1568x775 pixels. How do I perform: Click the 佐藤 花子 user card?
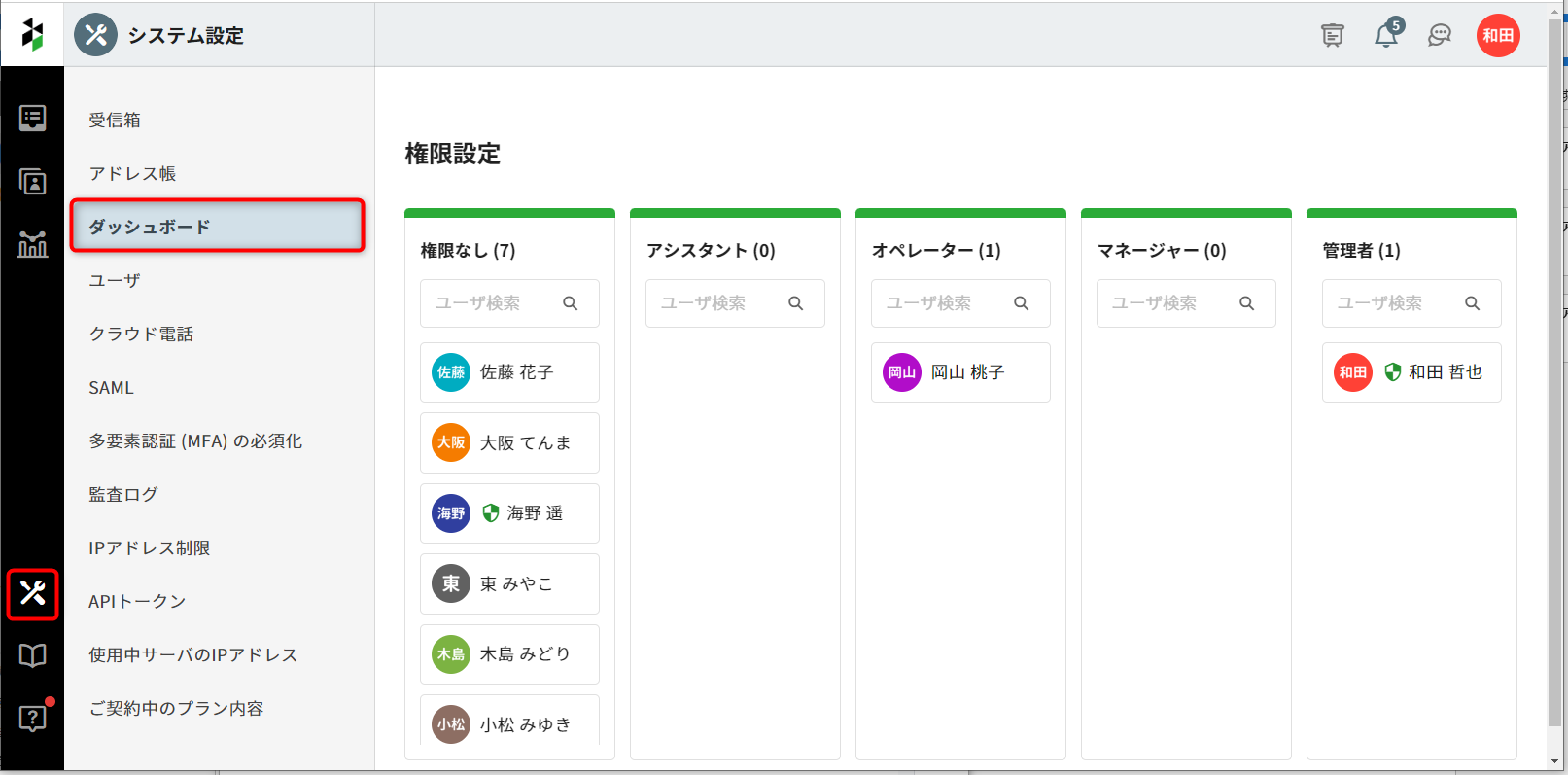point(509,372)
